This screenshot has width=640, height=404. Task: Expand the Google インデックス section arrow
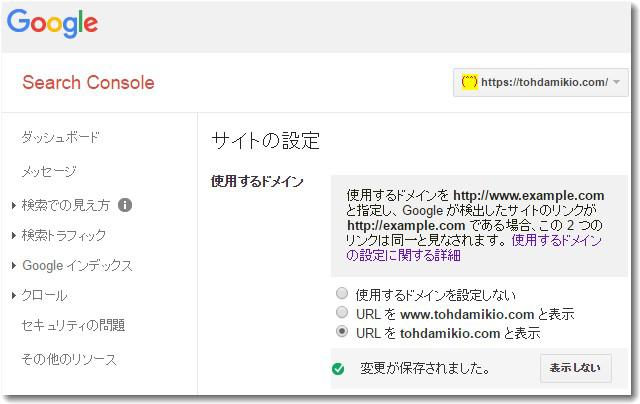click(13, 266)
